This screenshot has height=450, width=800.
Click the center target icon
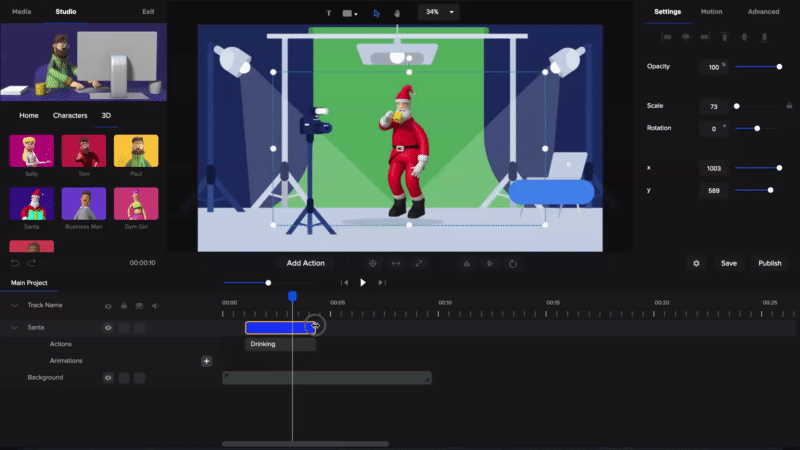click(372, 263)
